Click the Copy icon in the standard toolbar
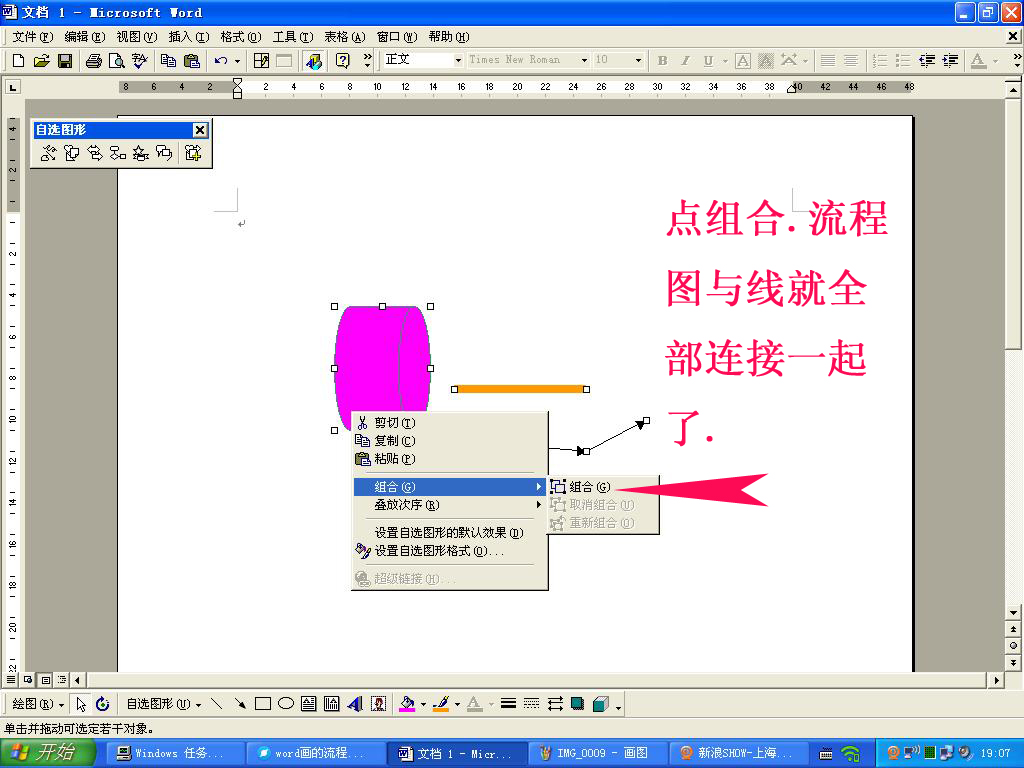The image size is (1024, 768). click(168, 61)
